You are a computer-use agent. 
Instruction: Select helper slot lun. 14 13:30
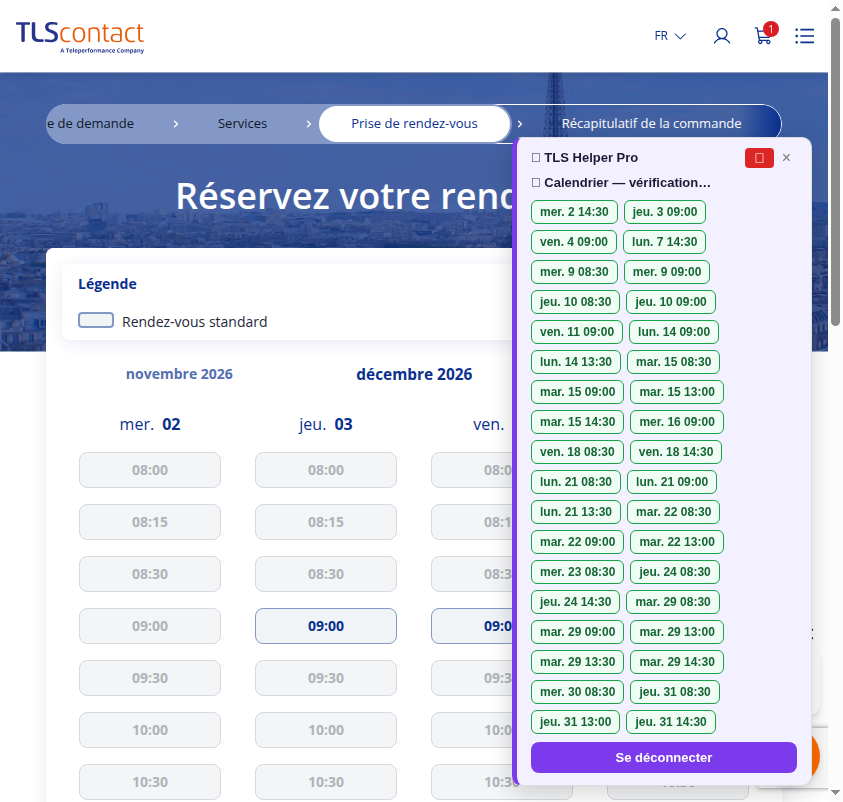tap(576, 362)
